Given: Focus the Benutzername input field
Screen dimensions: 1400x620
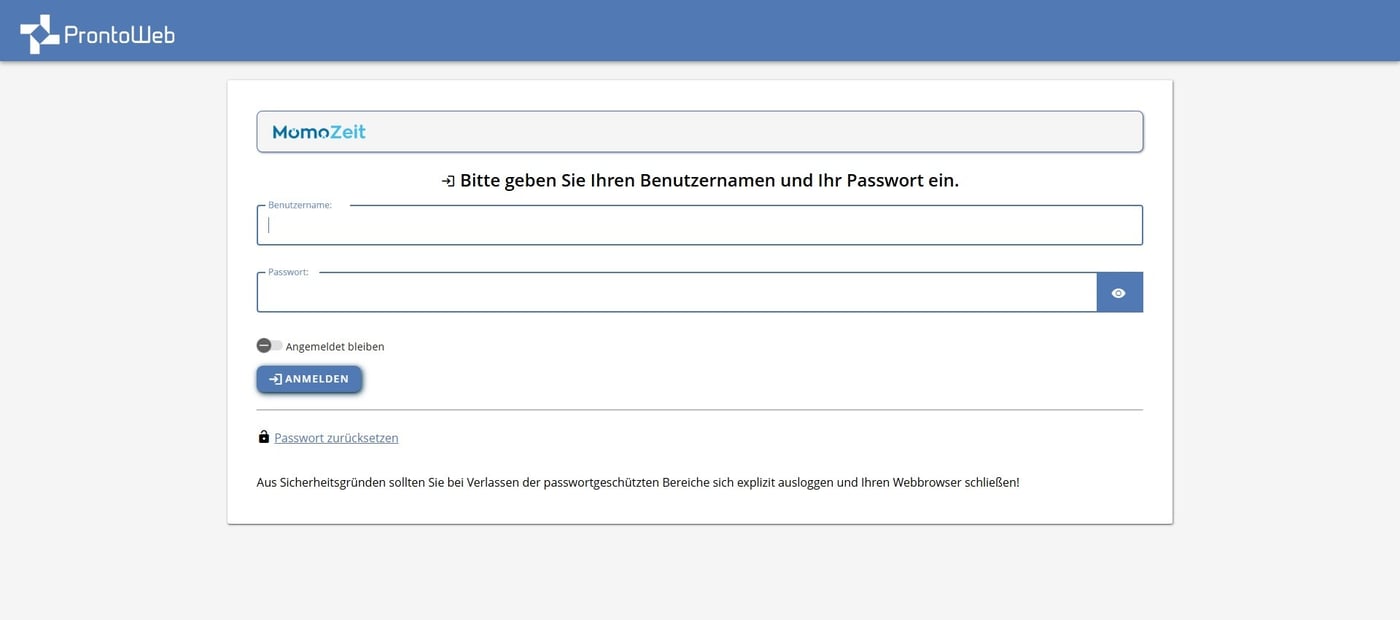Looking at the screenshot, I should click(700, 226).
